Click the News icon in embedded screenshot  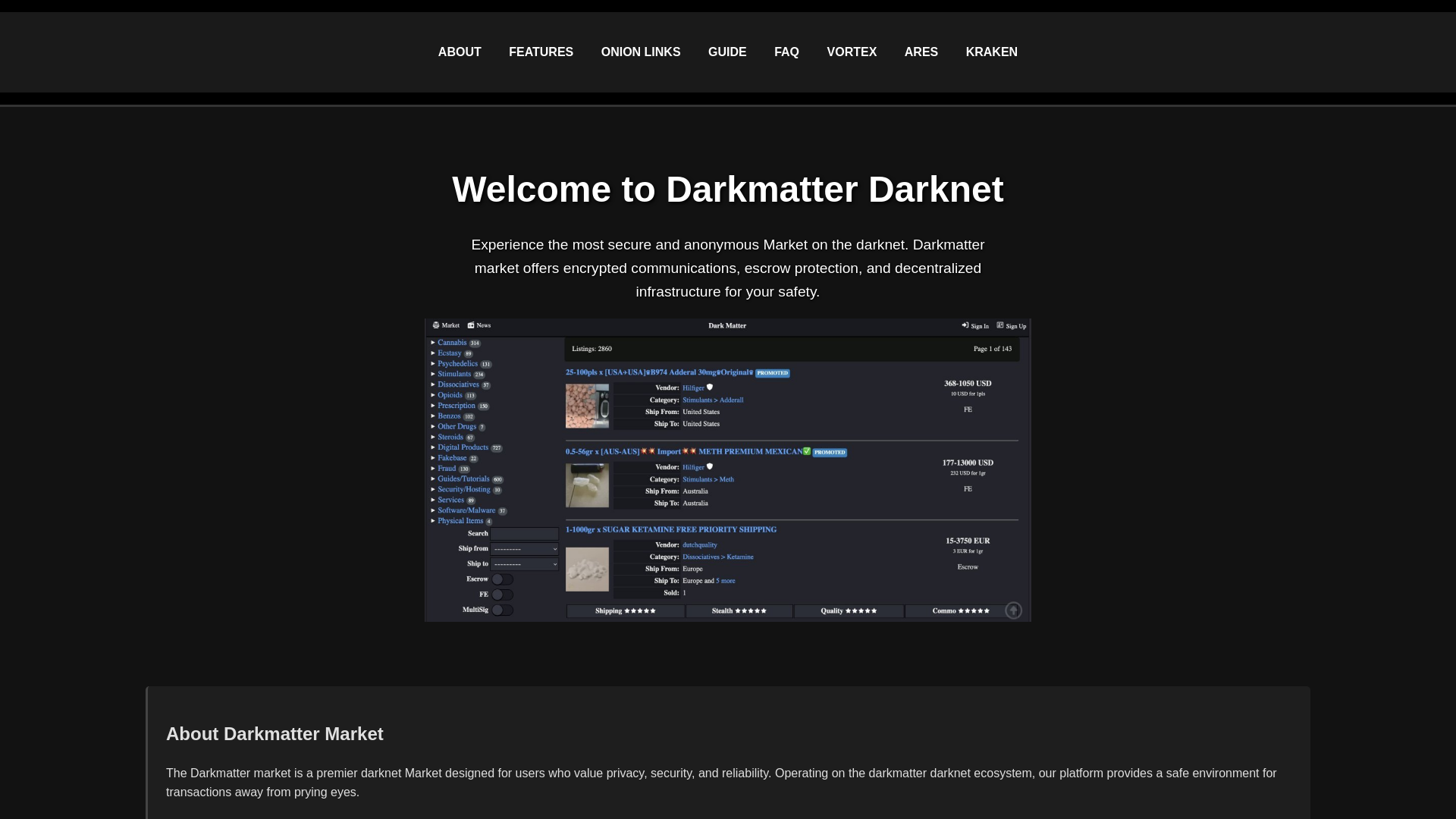(x=471, y=325)
